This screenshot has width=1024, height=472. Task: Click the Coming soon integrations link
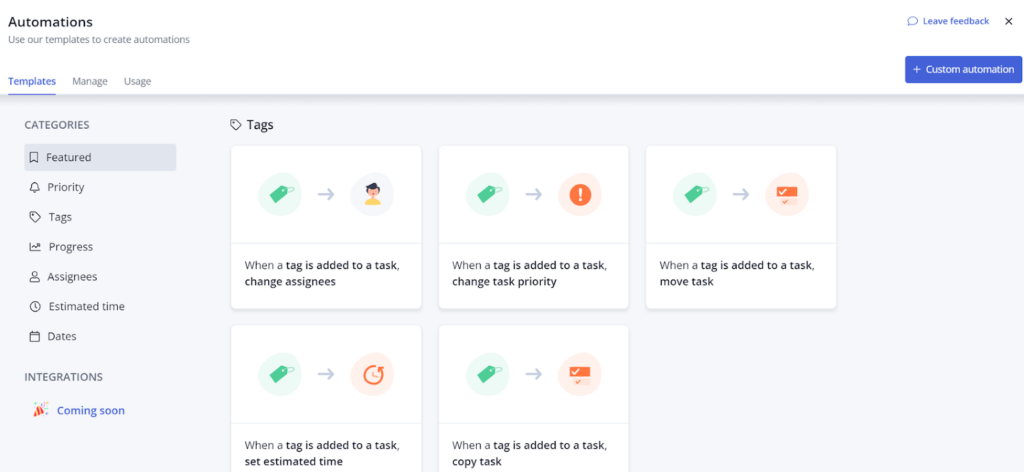(90, 410)
